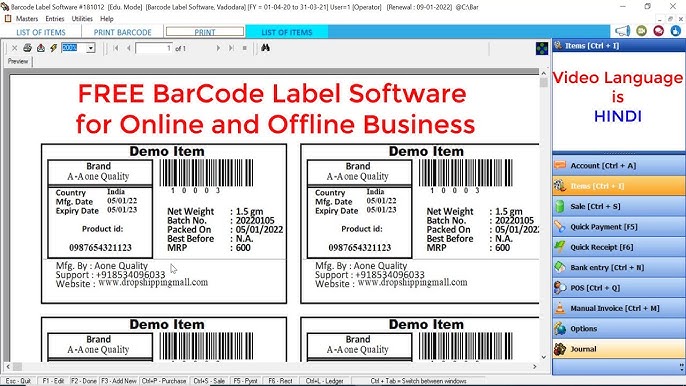Click the stop loading square icon

pyautogui.click(x=245, y=48)
